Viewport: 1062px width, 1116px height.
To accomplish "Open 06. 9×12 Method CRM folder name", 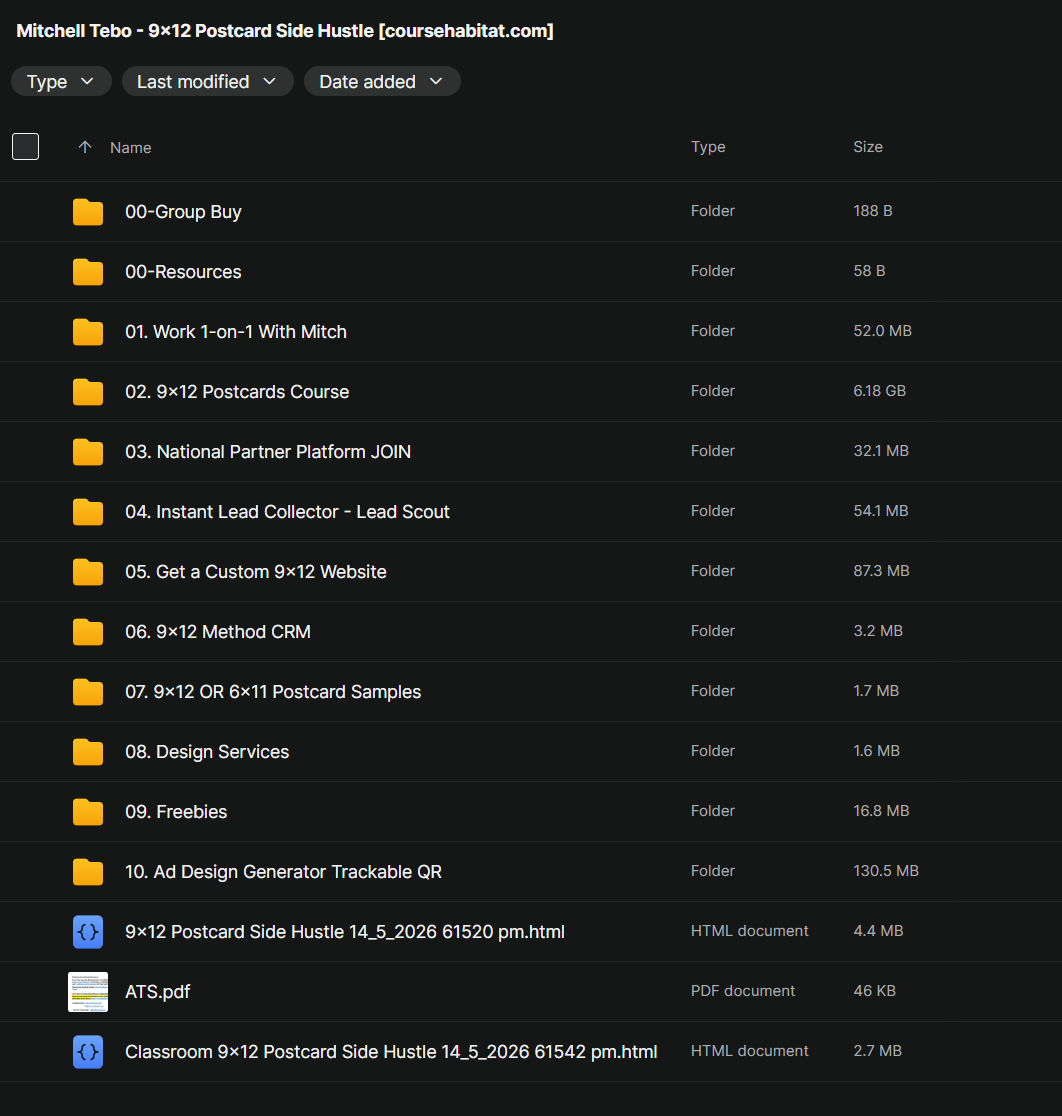I will click(218, 632).
